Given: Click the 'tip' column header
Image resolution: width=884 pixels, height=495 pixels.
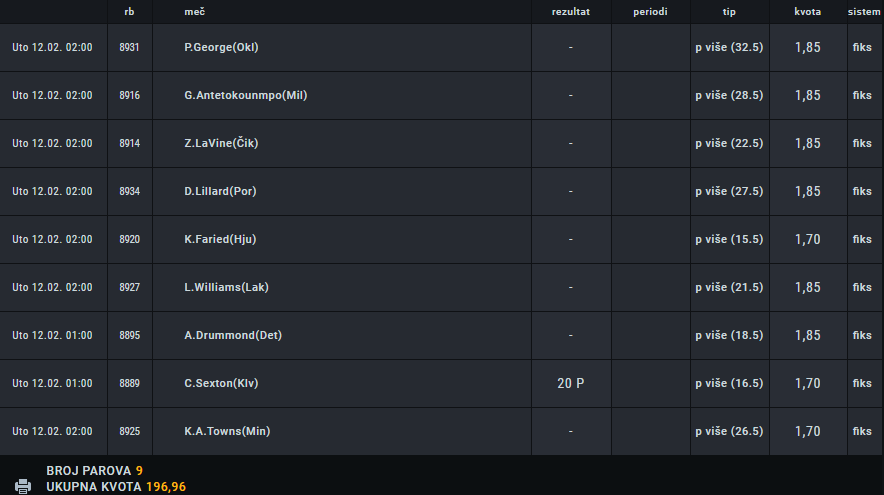Looking at the screenshot, I should coord(729,12).
